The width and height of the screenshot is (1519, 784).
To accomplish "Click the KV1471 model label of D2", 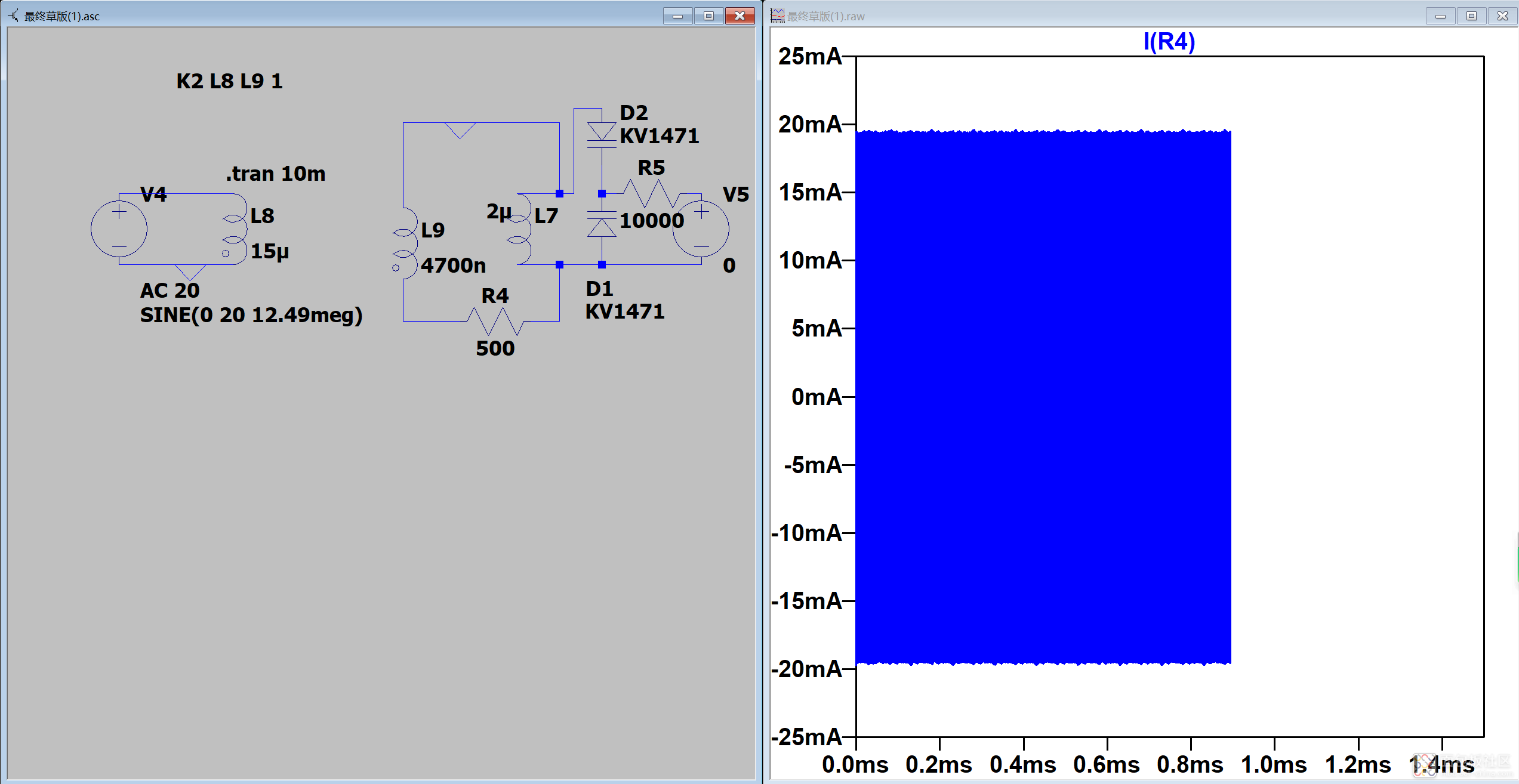I will [660, 136].
